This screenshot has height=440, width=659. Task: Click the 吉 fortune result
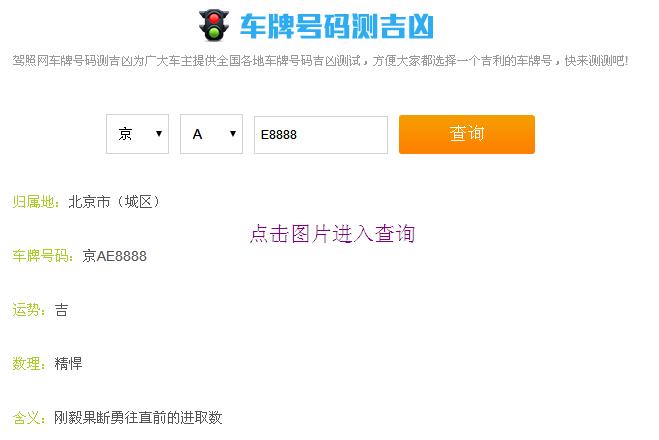(x=61, y=310)
